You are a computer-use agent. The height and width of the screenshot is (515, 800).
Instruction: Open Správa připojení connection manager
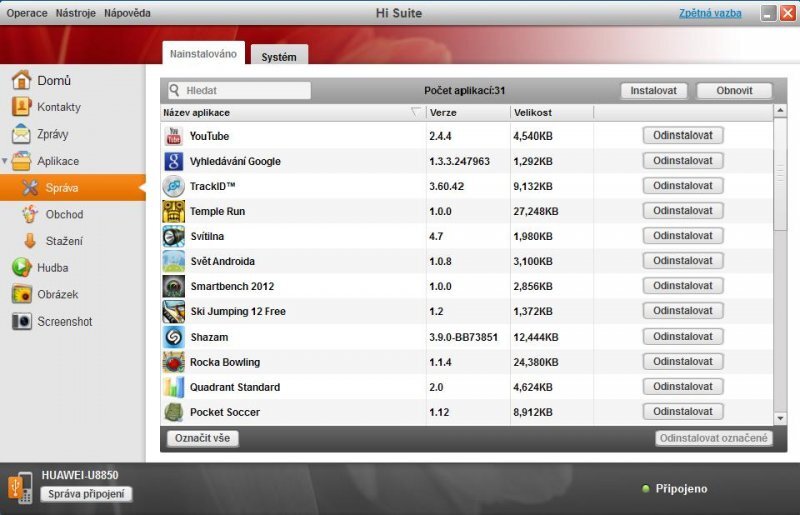(x=86, y=494)
